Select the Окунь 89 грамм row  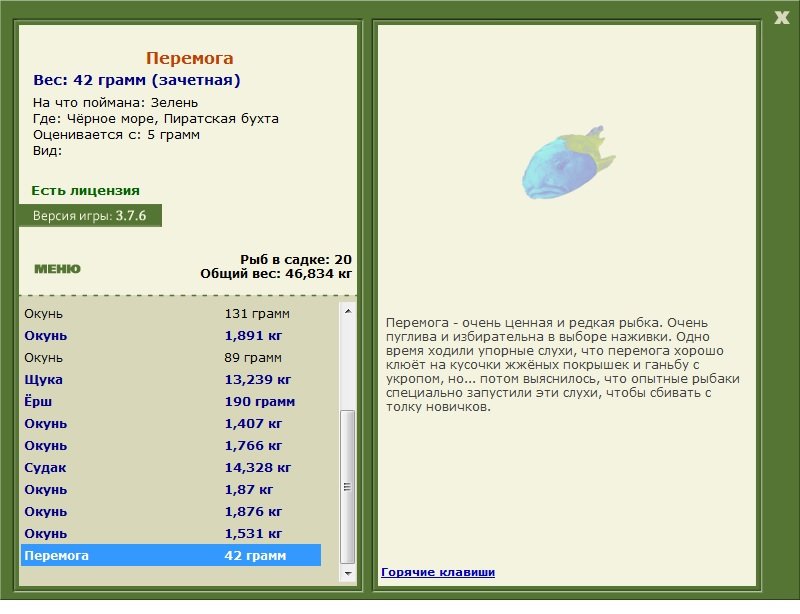[x=171, y=357]
